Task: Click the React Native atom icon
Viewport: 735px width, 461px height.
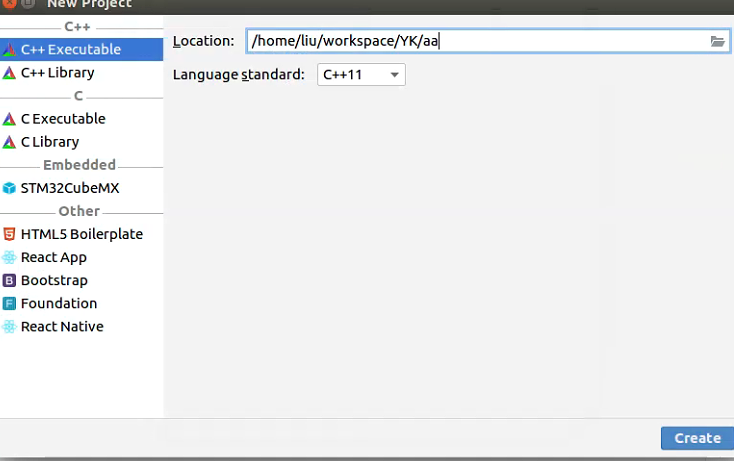Action: pyautogui.click(x=9, y=326)
